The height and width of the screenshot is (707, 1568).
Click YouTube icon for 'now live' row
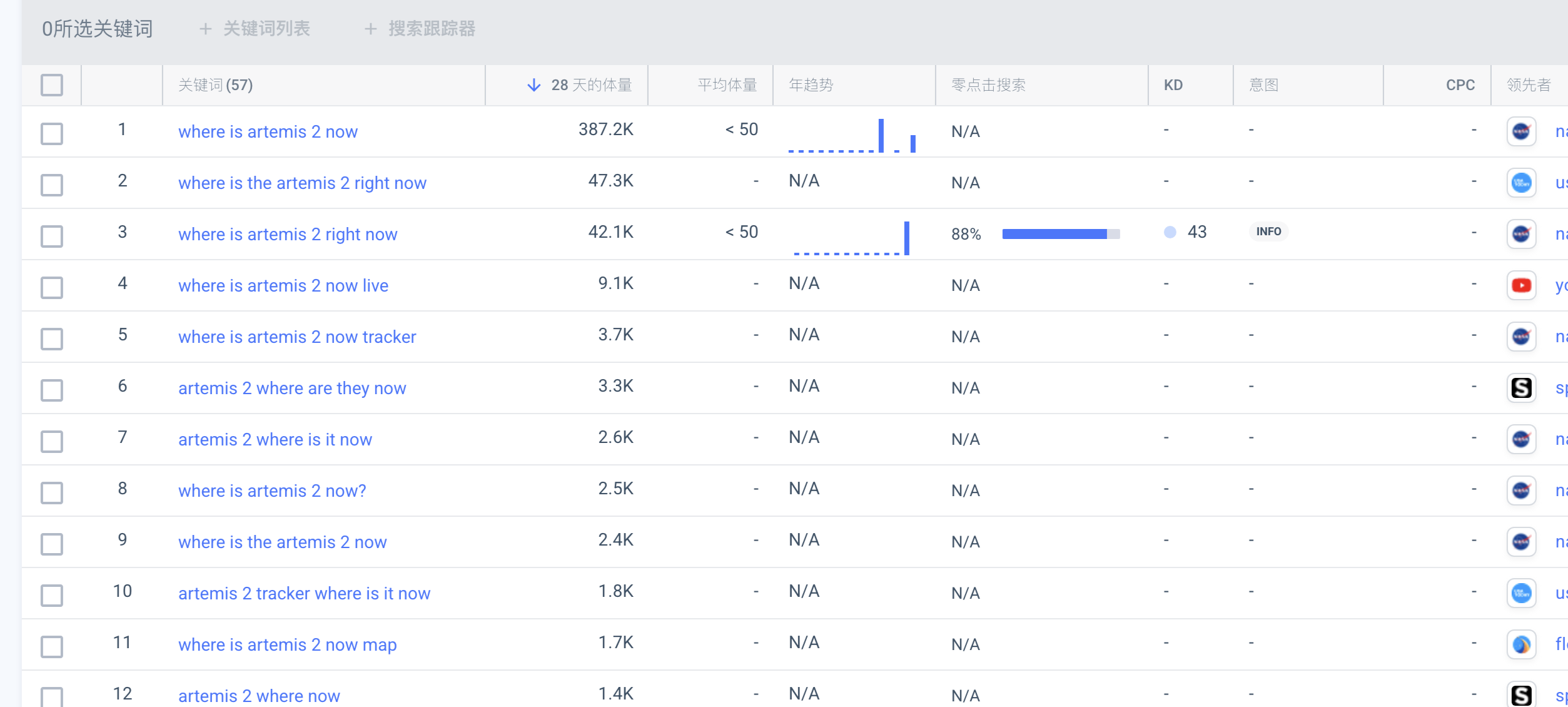tap(1520, 285)
